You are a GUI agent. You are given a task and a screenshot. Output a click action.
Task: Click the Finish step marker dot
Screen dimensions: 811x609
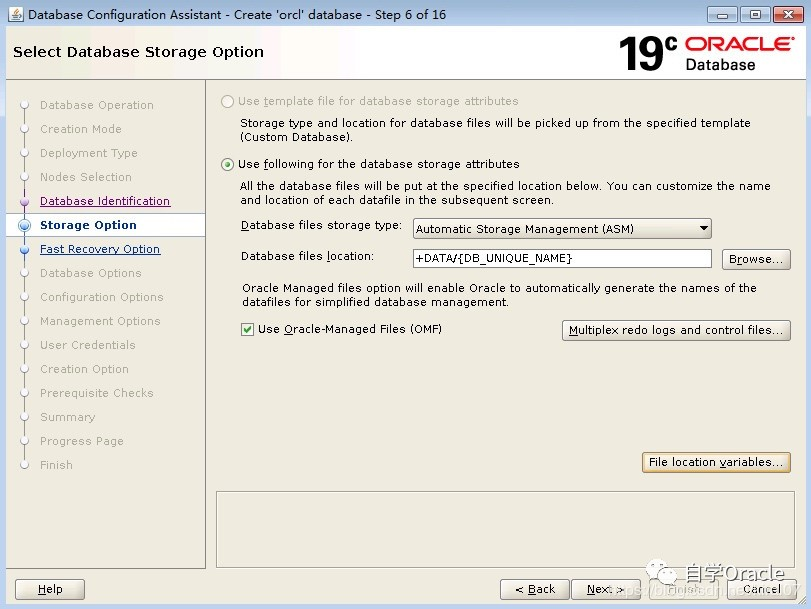26,465
